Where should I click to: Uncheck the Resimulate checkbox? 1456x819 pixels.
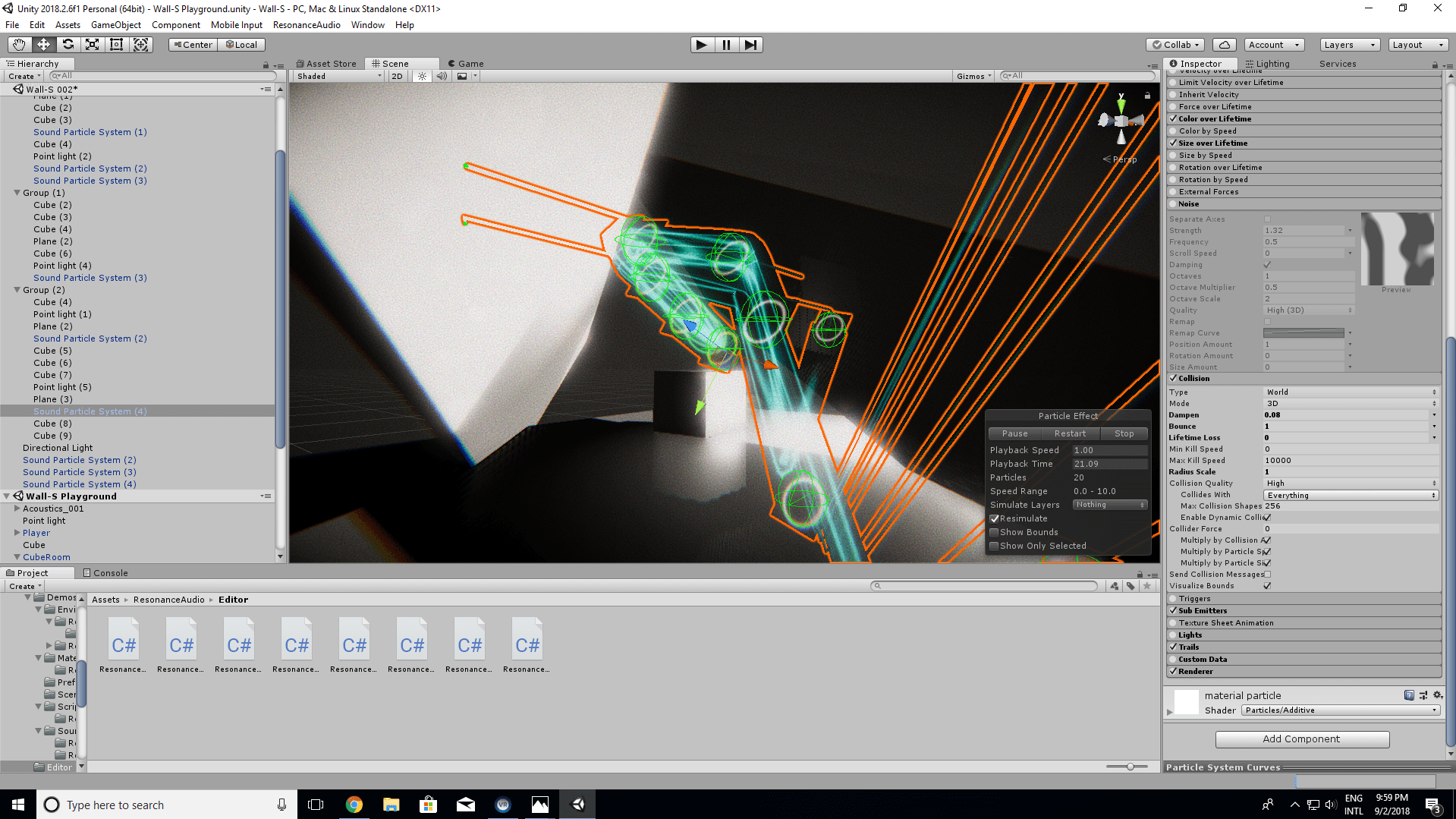tap(994, 518)
